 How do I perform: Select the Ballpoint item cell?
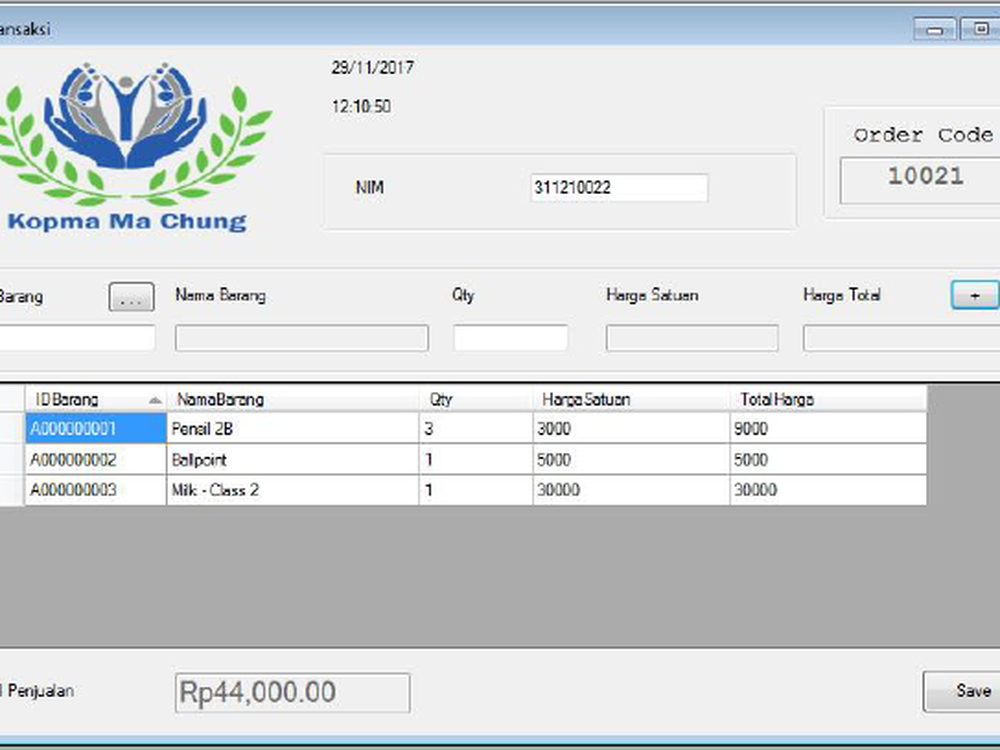pos(292,460)
